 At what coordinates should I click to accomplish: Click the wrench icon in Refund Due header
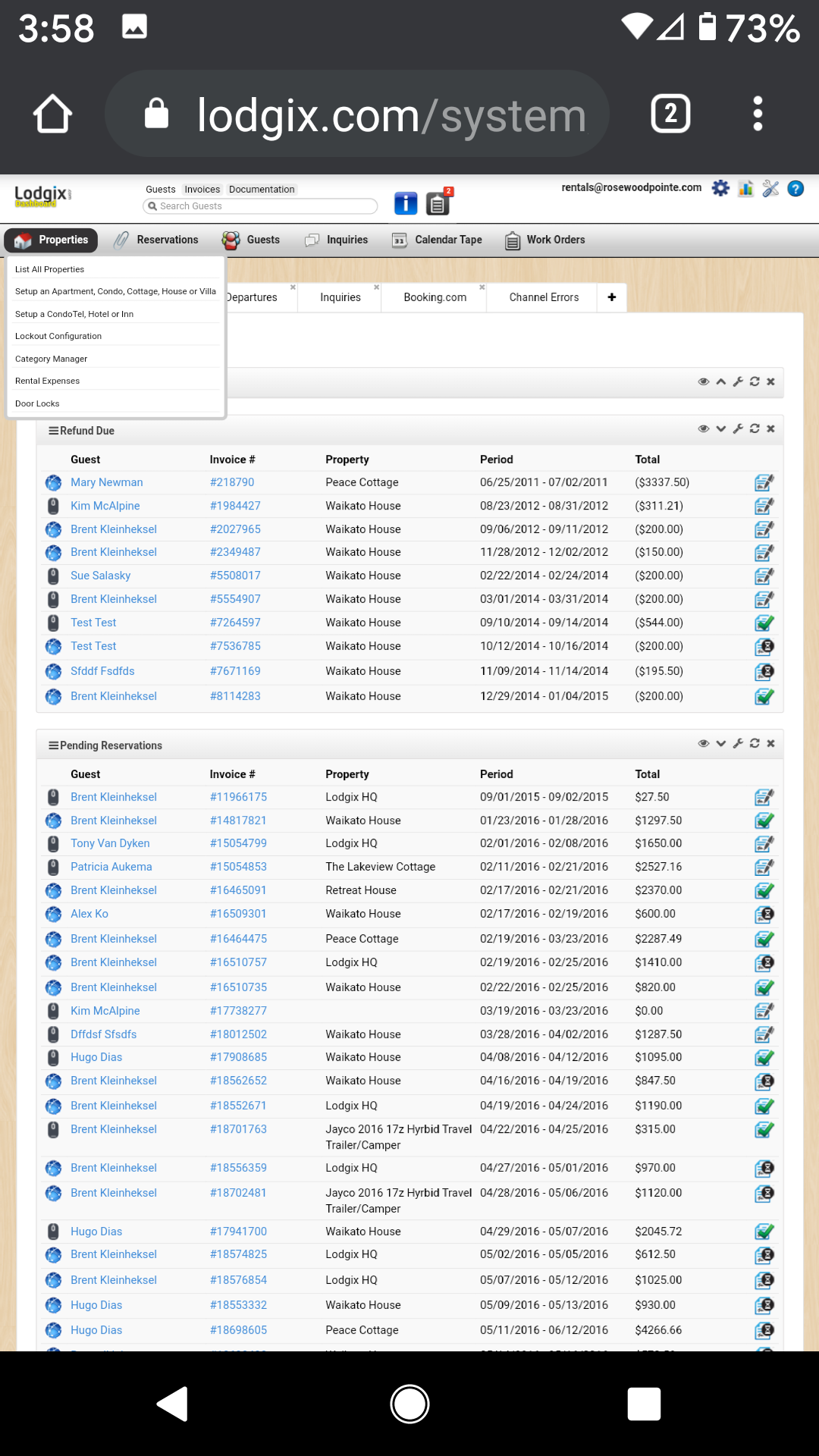click(738, 428)
